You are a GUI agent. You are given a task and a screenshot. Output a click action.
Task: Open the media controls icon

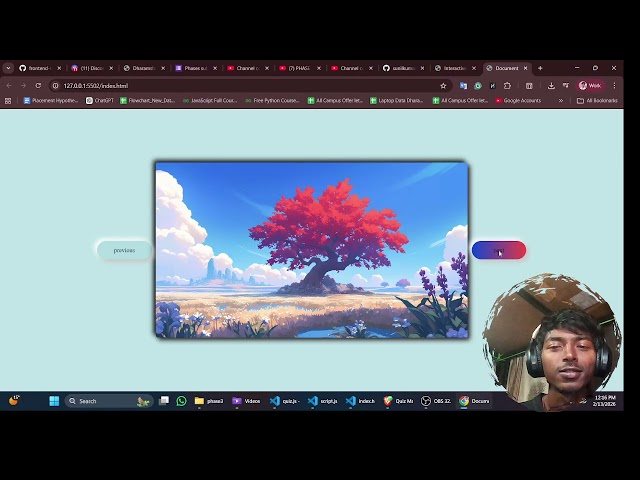[566, 86]
